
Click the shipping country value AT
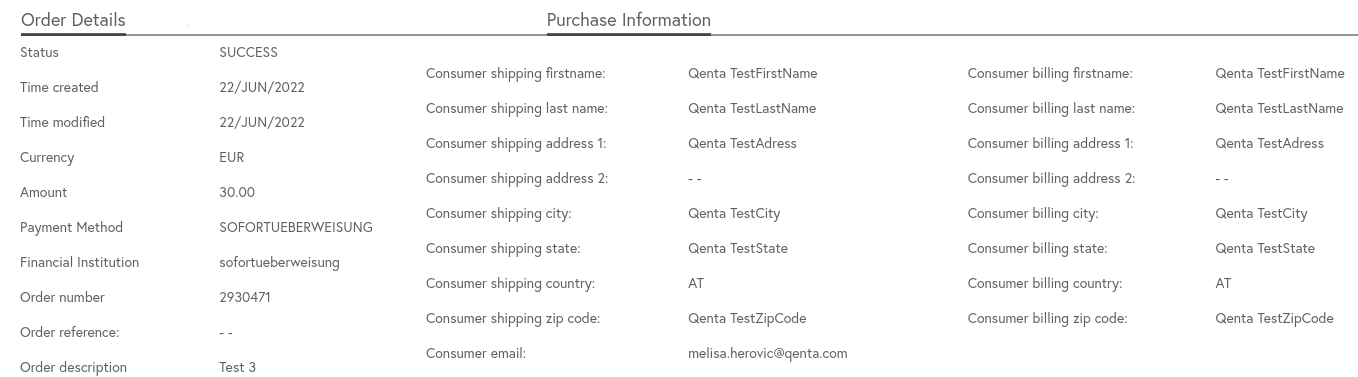pos(696,283)
